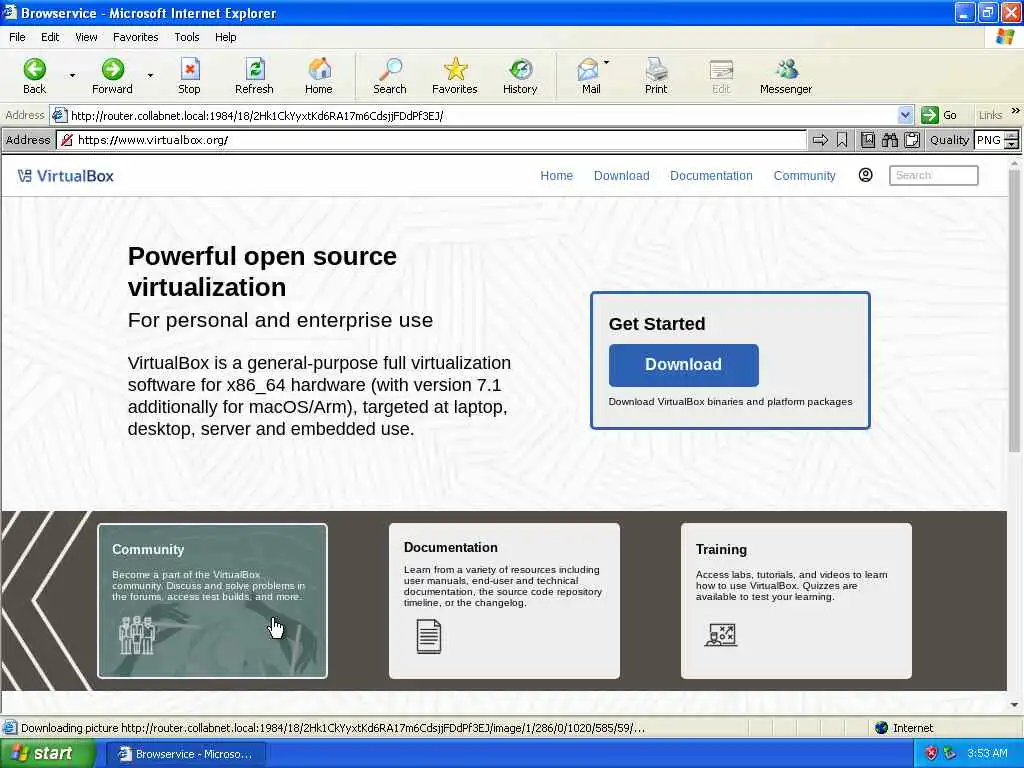Click "Download VirtualBox binaries and platform packages" text
The image size is (1024, 768).
pyautogui.click(x=730, y=402)
